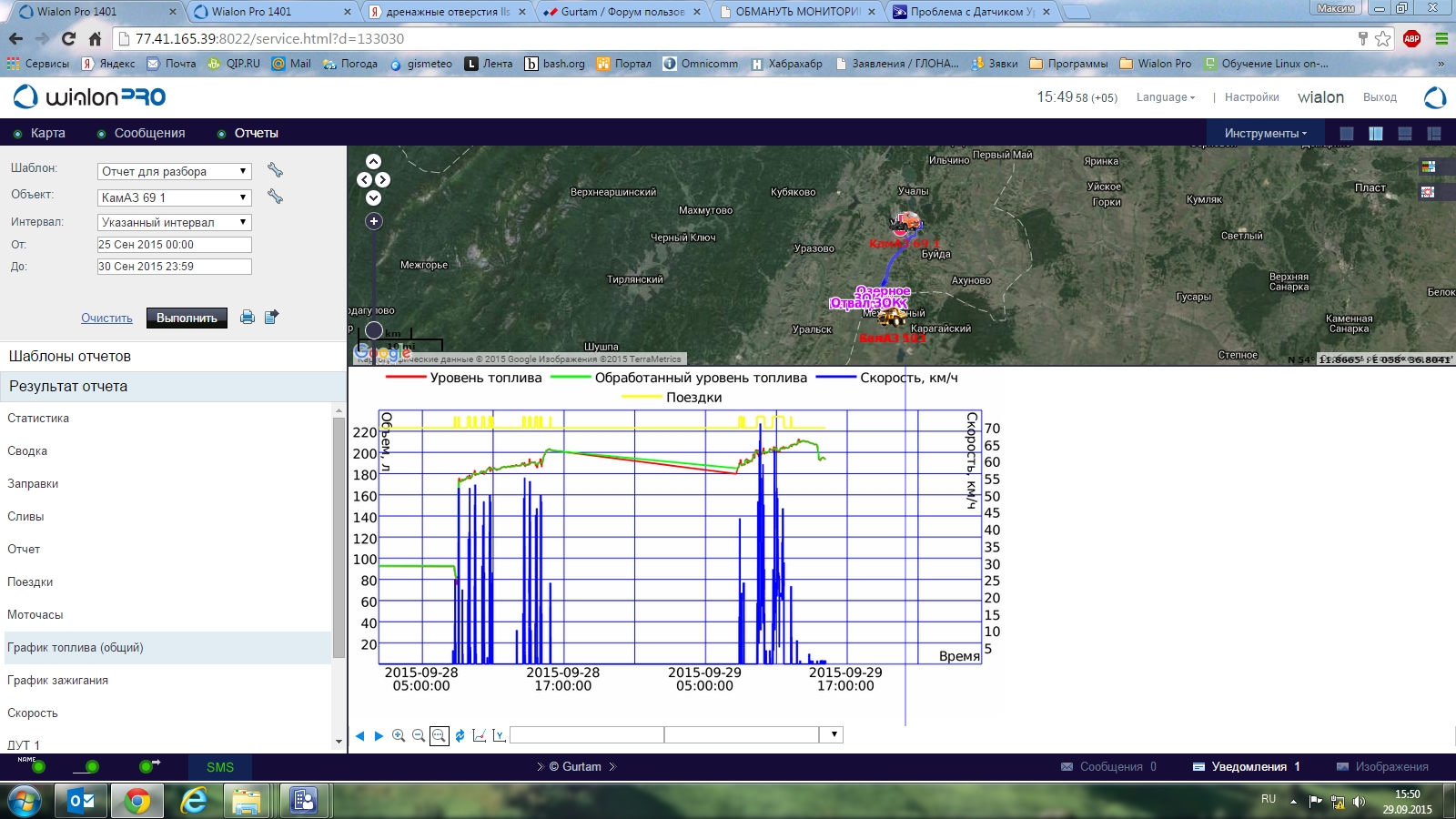This screenshot has width=1456, height=819.
Task: Open the График зажигания report section
Action: coord(57,681)
